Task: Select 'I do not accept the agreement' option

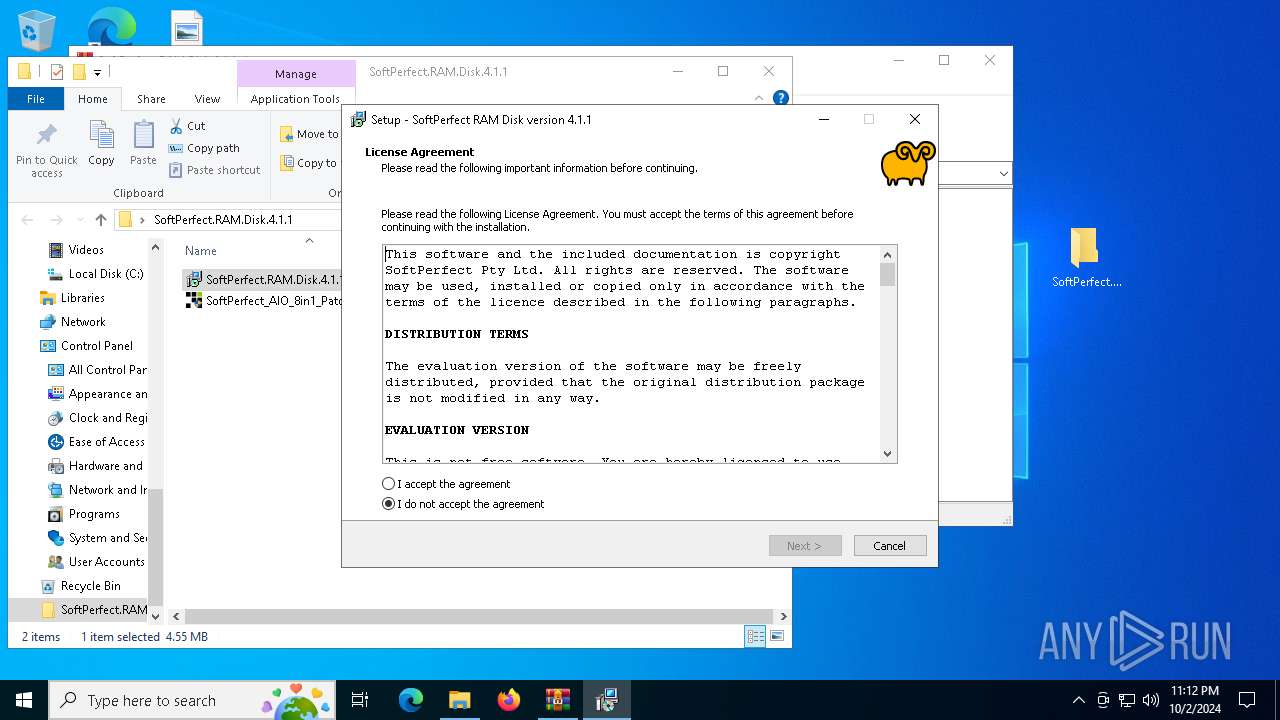Action: [x=388, y=504]
